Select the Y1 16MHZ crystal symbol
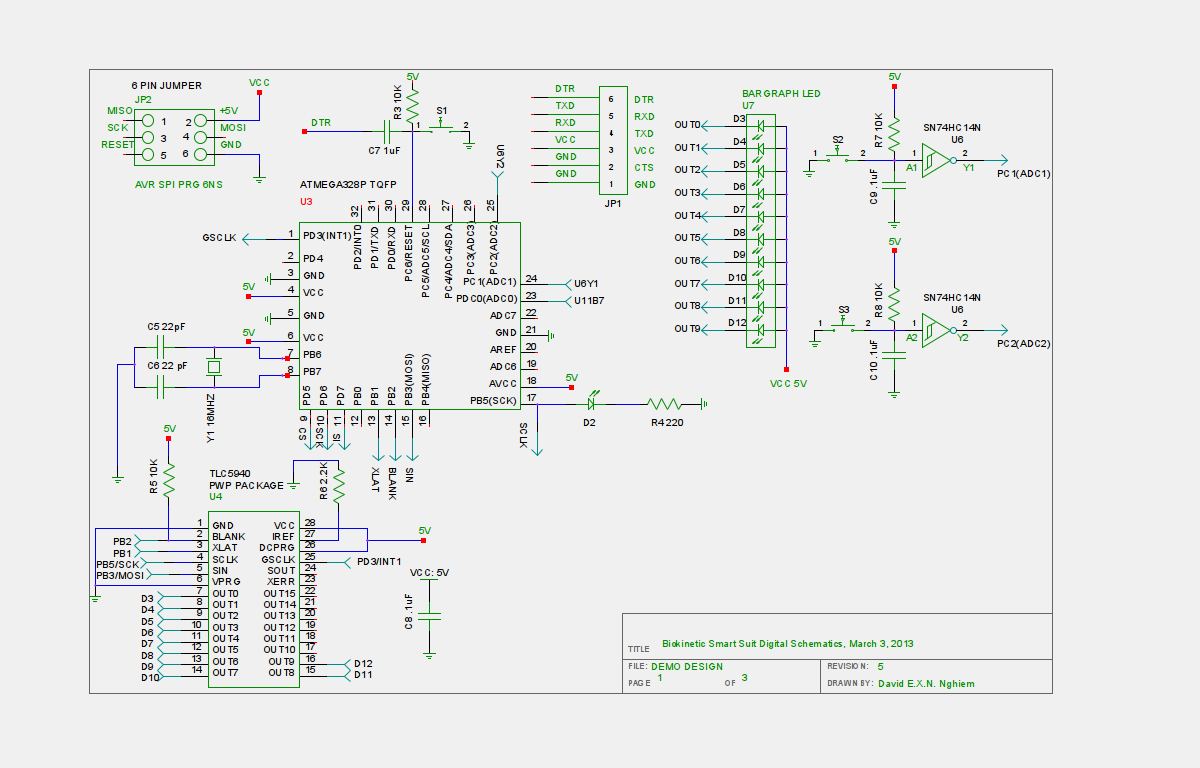The image size is (1200, 768). pyautogui.click(x=213, y=367)
